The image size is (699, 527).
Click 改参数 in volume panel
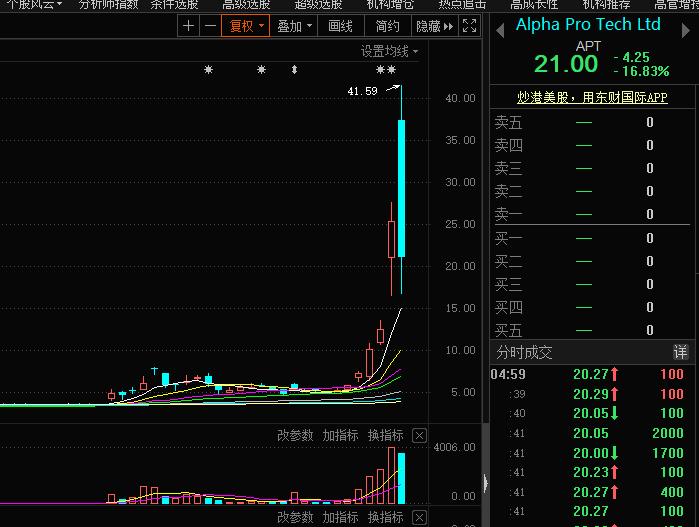(x=295, y=435)
